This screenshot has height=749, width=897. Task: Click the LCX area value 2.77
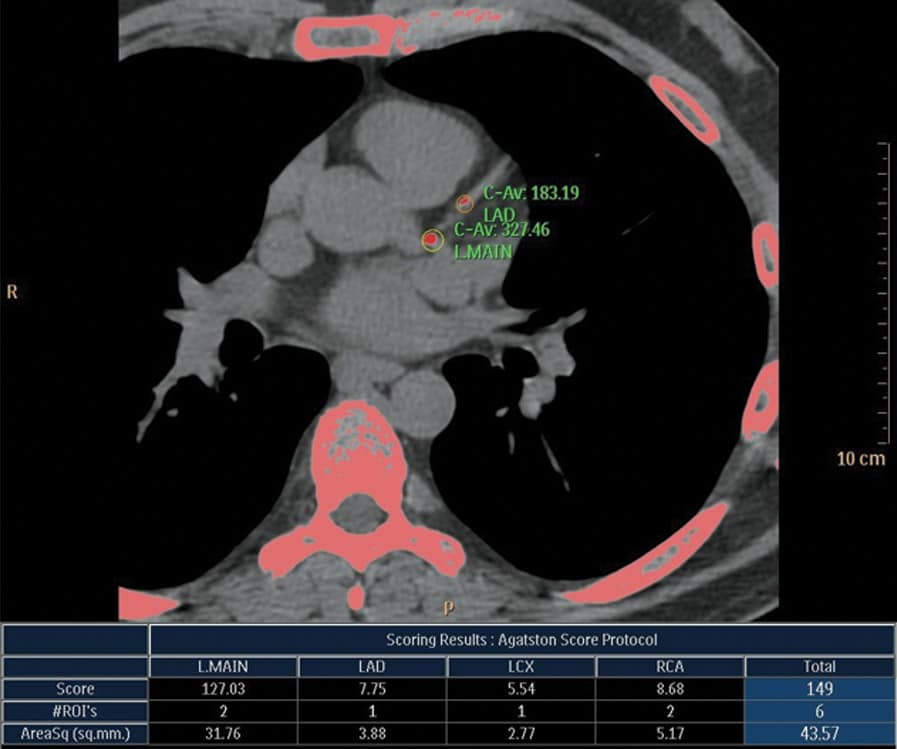(521, 734)
